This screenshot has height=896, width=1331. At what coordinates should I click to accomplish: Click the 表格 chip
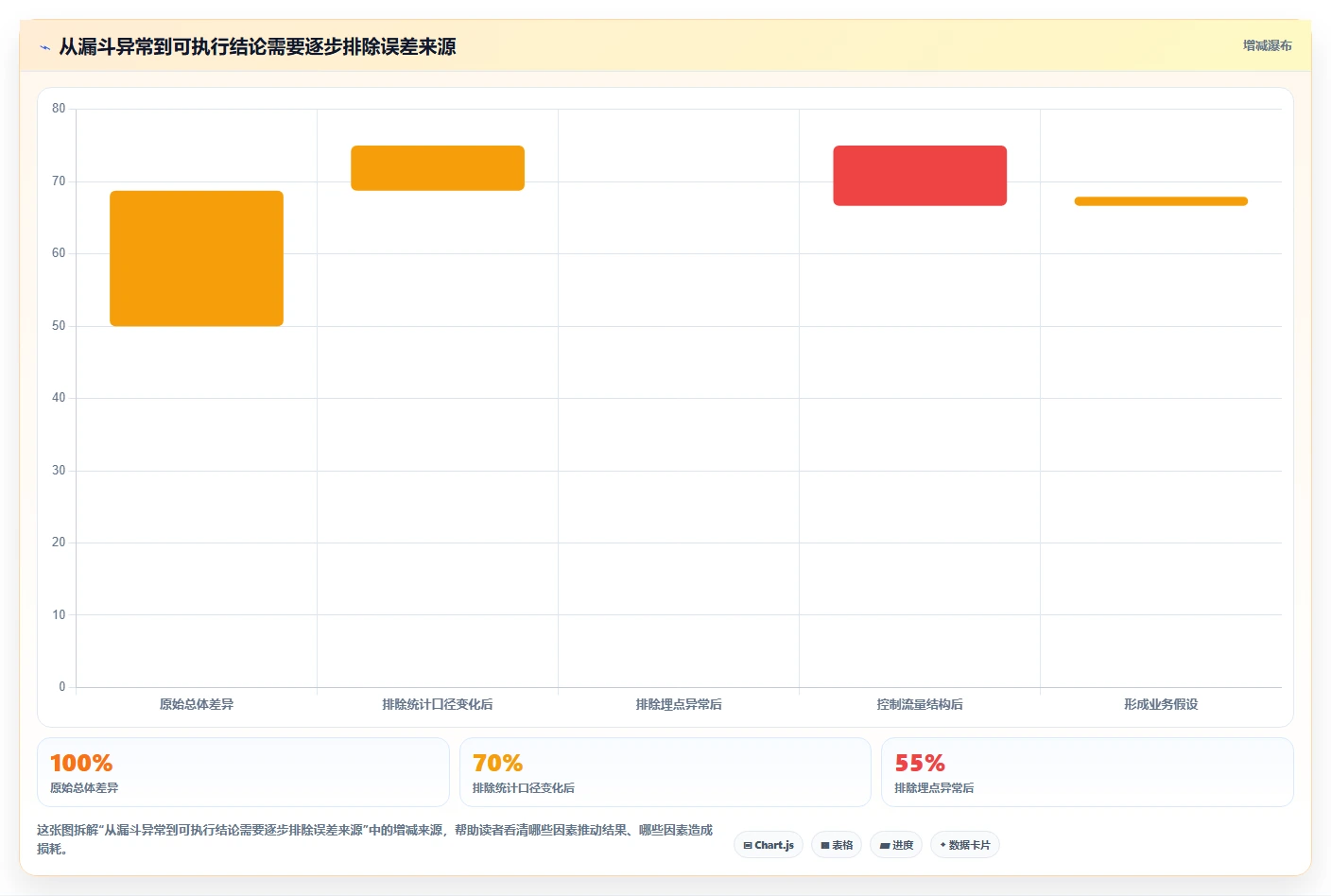[837, 845]
